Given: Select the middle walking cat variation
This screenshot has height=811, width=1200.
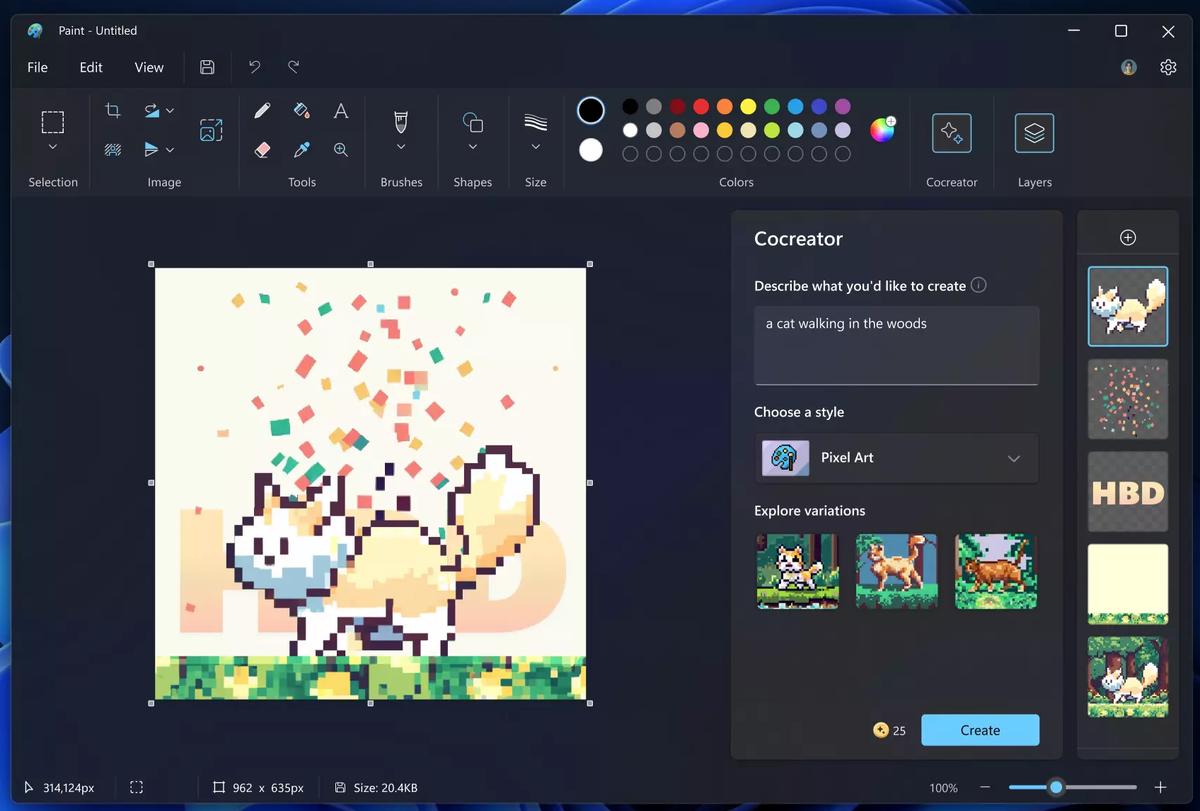Looking at the screenshot, I should pyautogui.click(x=896, y=571).
